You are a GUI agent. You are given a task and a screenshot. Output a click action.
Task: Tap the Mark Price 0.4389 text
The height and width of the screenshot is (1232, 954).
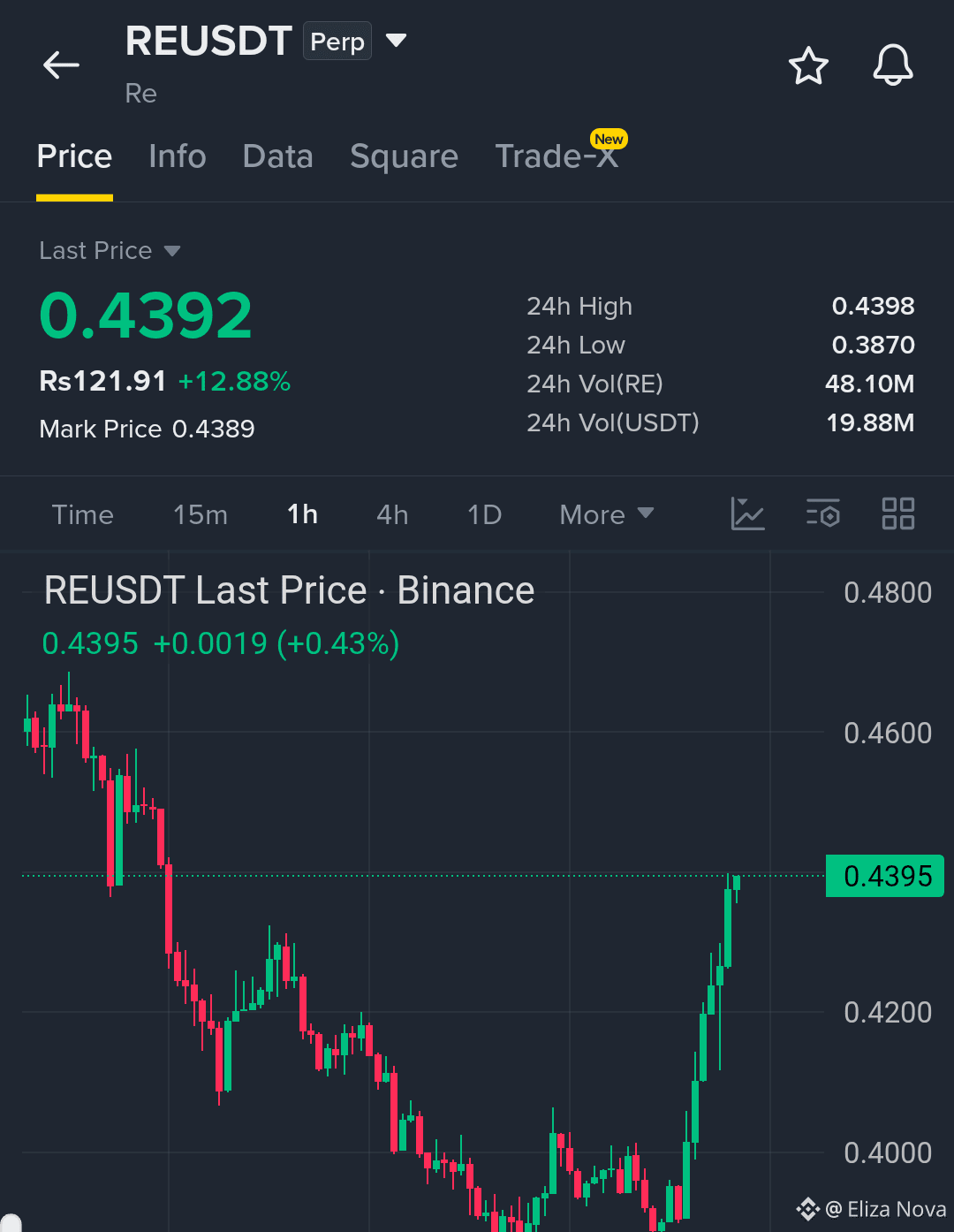pyautogui.click(x=147, y=429)
